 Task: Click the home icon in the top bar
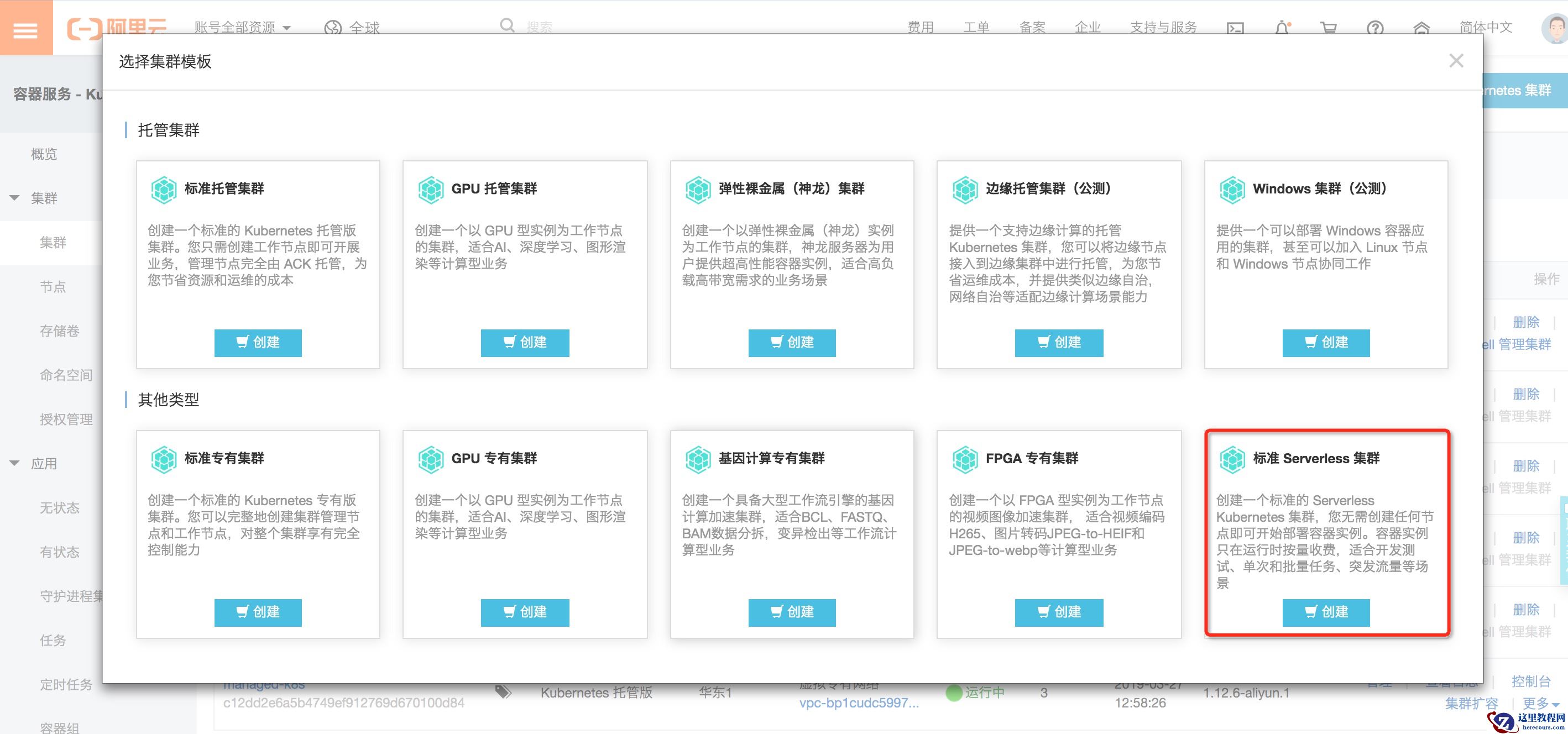pyautogui.click(x=1421, y=28)
